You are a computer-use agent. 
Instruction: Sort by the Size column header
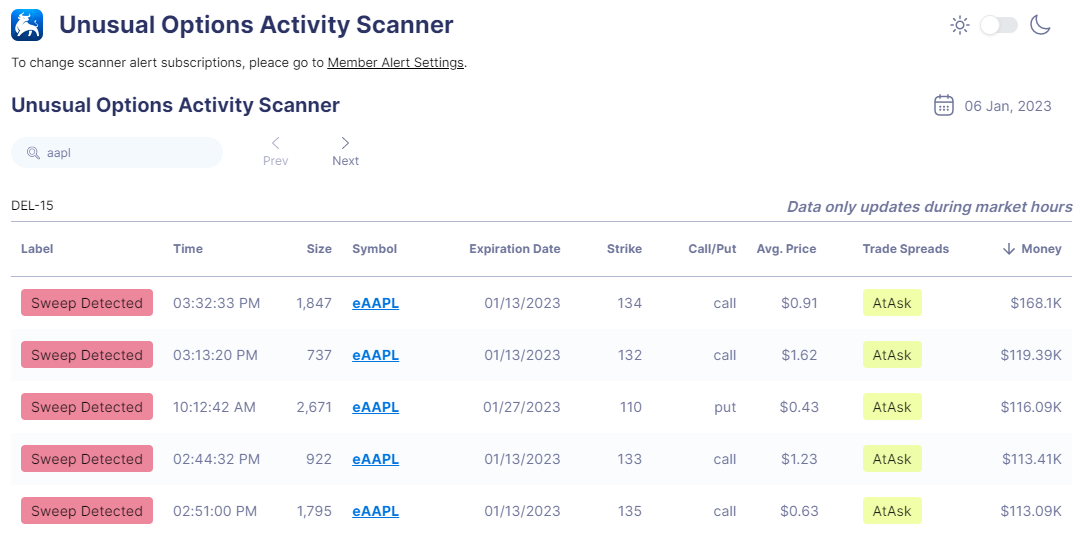pos(319,249)
